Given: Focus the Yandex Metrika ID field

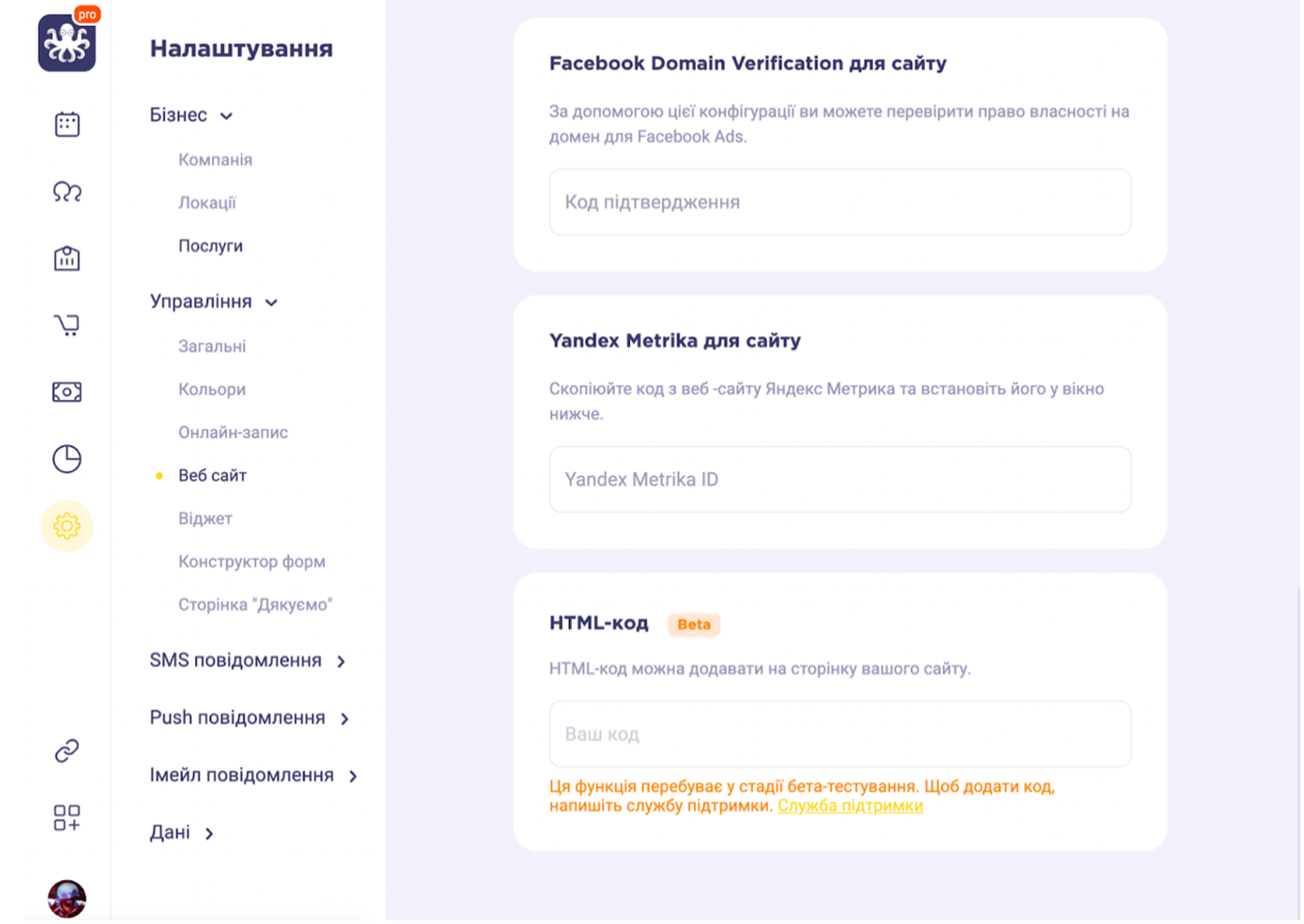Looking at the screenshot, I should [839, 479].
